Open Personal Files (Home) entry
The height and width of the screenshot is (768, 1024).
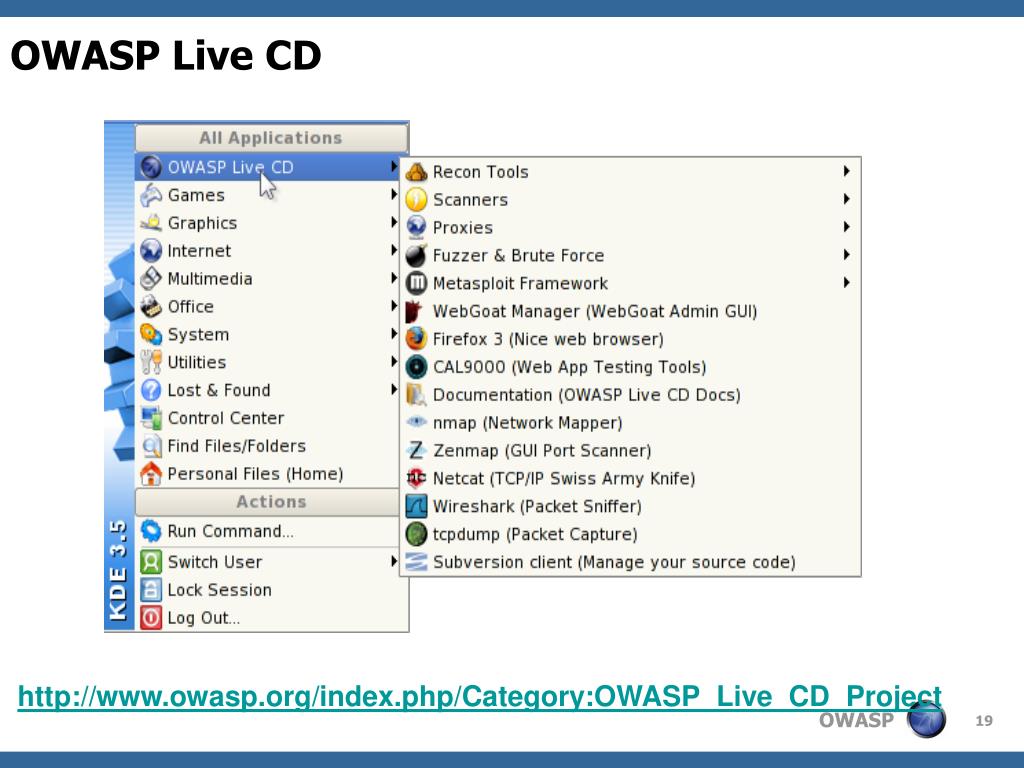click(x=268, y=473)
